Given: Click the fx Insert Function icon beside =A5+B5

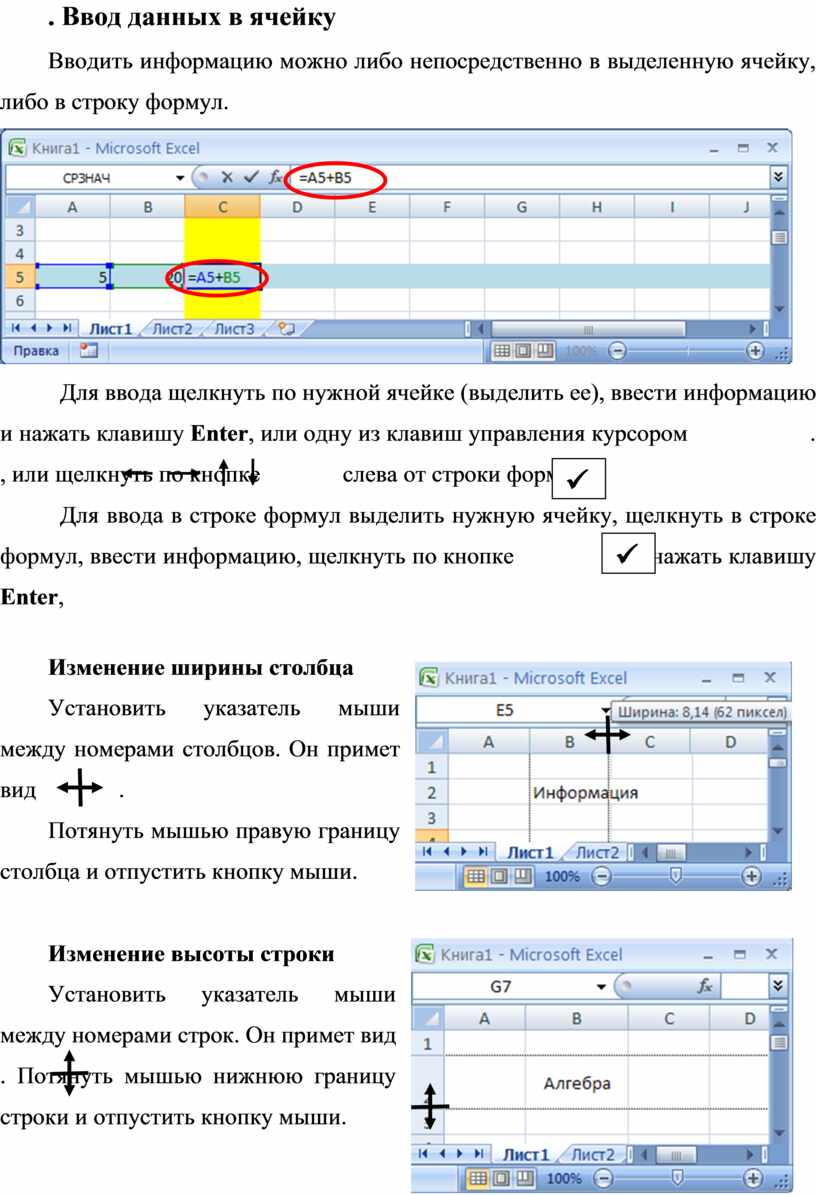Looking at the screenshot, I should [274, 178].
